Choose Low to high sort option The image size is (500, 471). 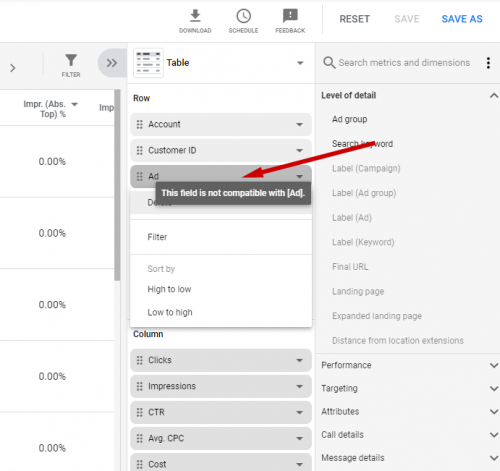click(170, 312)
